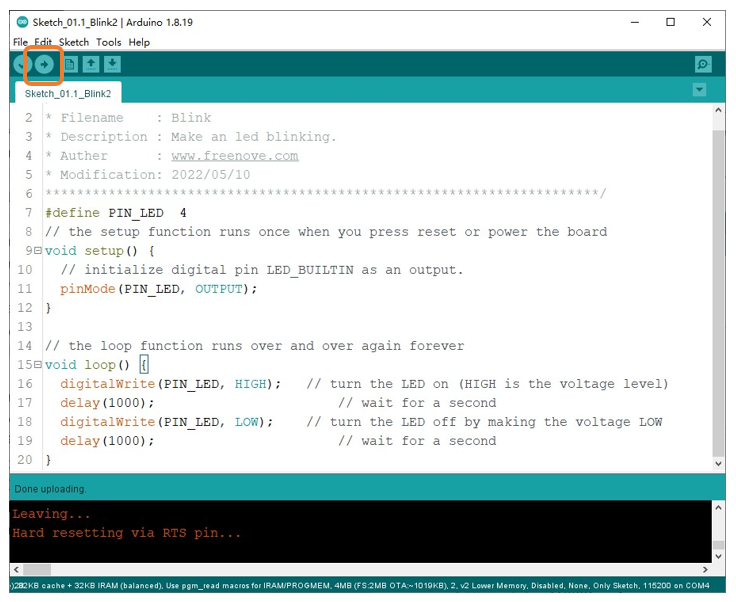Image resolution: width=736 pixels, height=602 pixels.
Task: Create a new sketch with New icon
Action: (70, 64)
